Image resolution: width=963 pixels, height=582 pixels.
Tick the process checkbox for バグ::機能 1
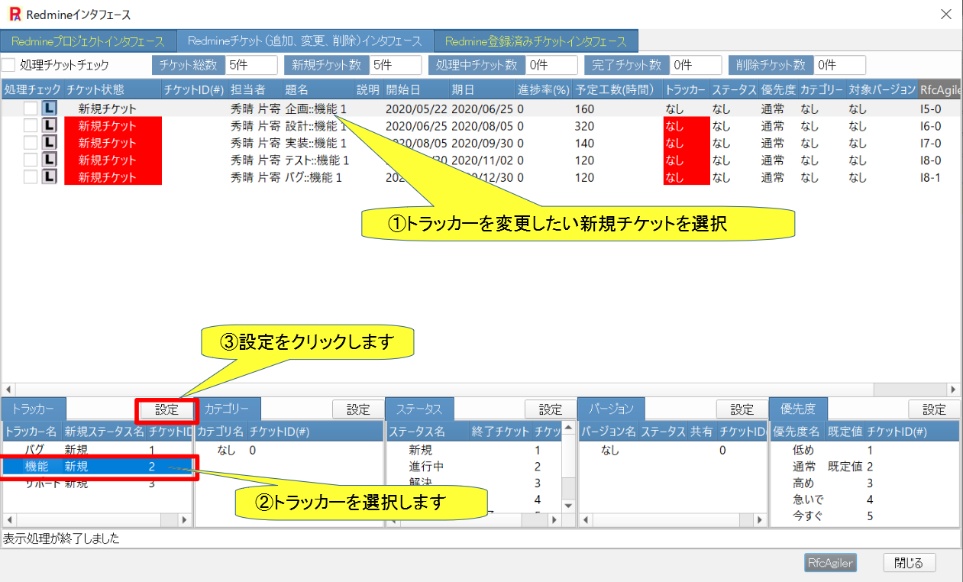(31, 177)
